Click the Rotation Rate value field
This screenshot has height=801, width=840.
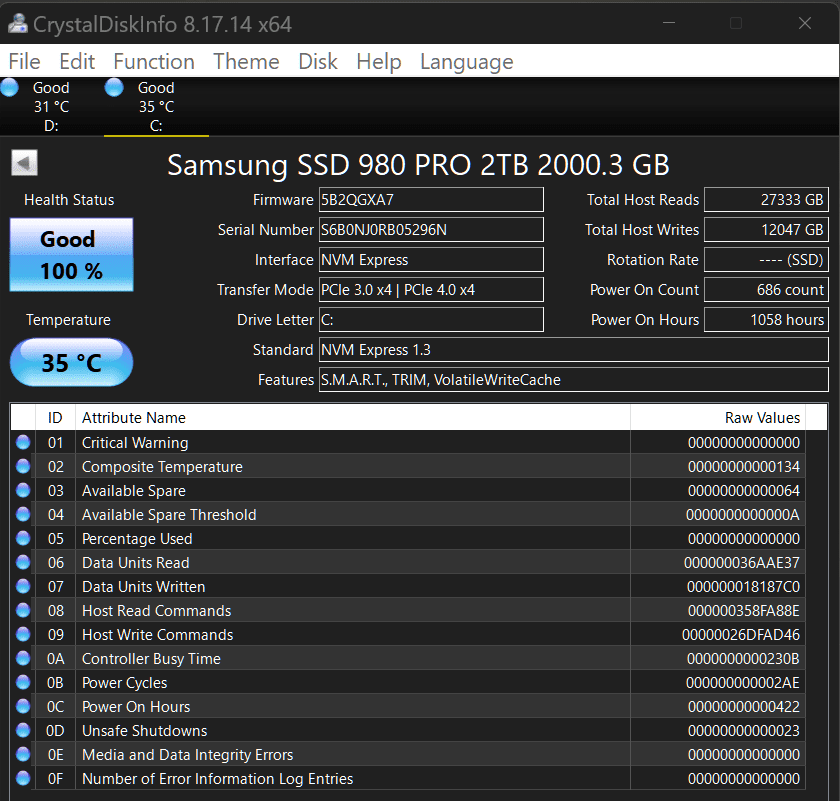click(x=767, y=260)
